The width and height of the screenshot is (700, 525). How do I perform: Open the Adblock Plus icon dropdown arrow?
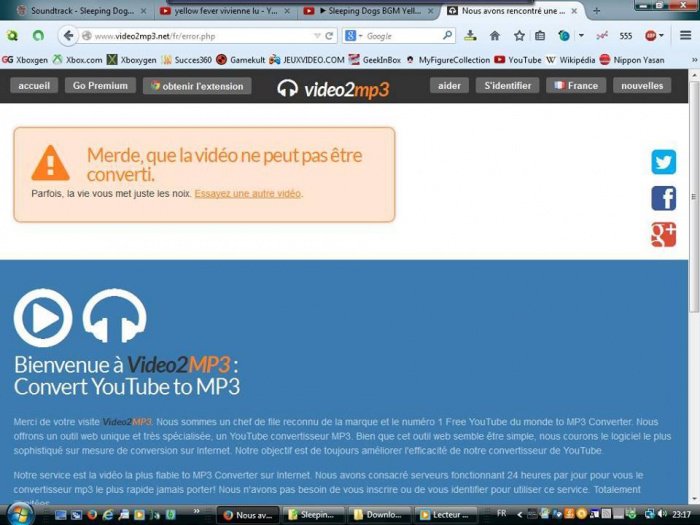pos(661,36)
